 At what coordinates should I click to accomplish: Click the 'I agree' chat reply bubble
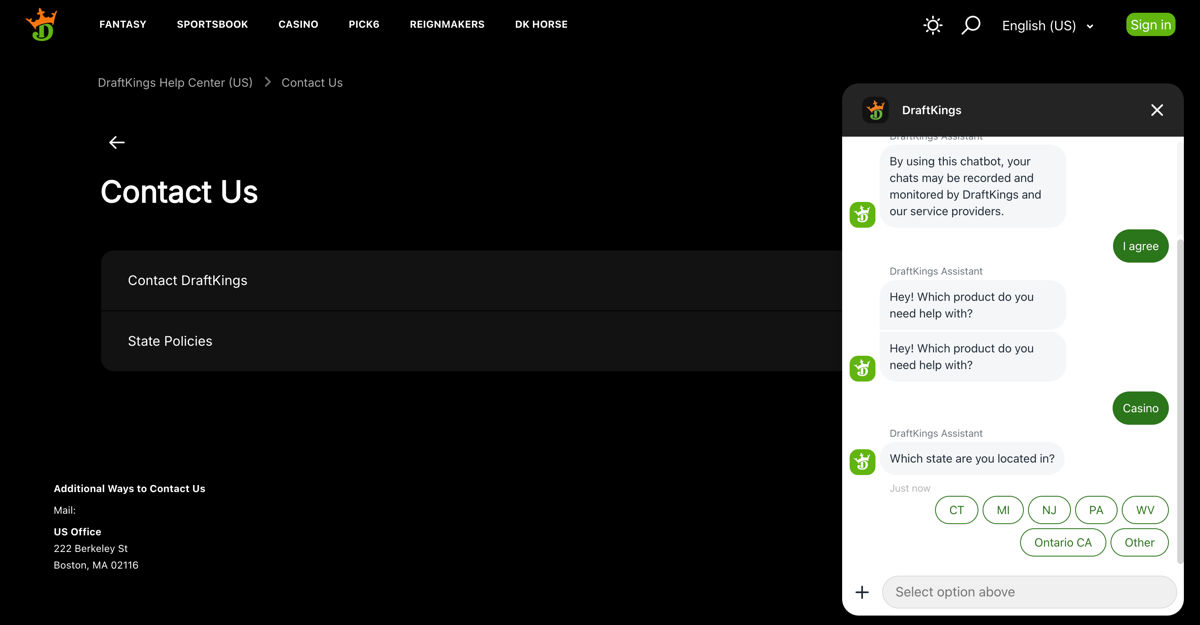click(1141, 246)
